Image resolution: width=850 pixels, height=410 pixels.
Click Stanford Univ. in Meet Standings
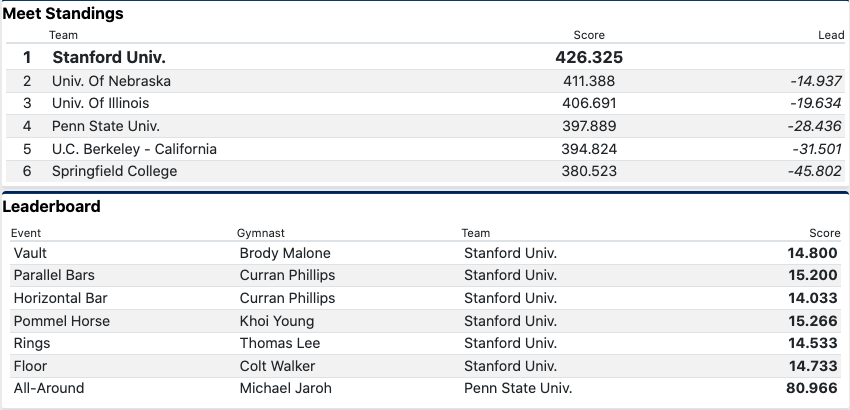click(x=109, y=57)
